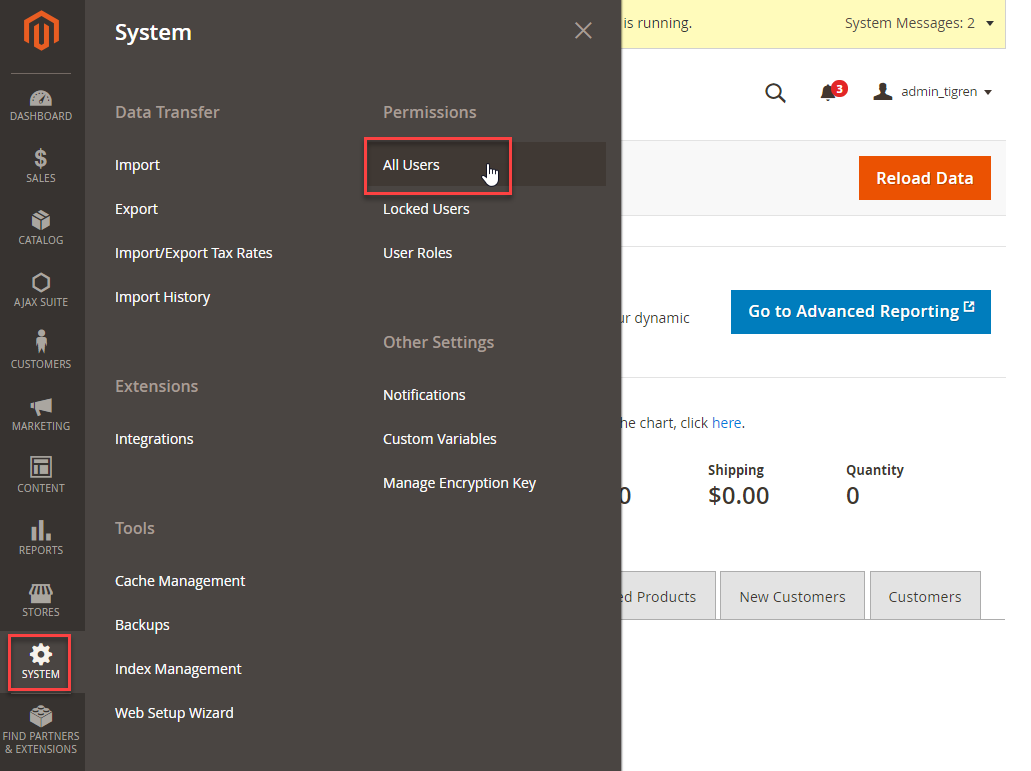Screen dimensions: 1031x771
Task: Open Cache Management in Tools
Action: [x=180, y=581]
